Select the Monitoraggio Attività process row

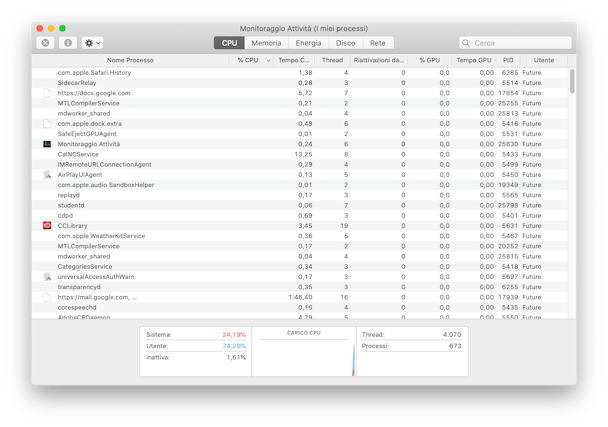coord(300,144)
